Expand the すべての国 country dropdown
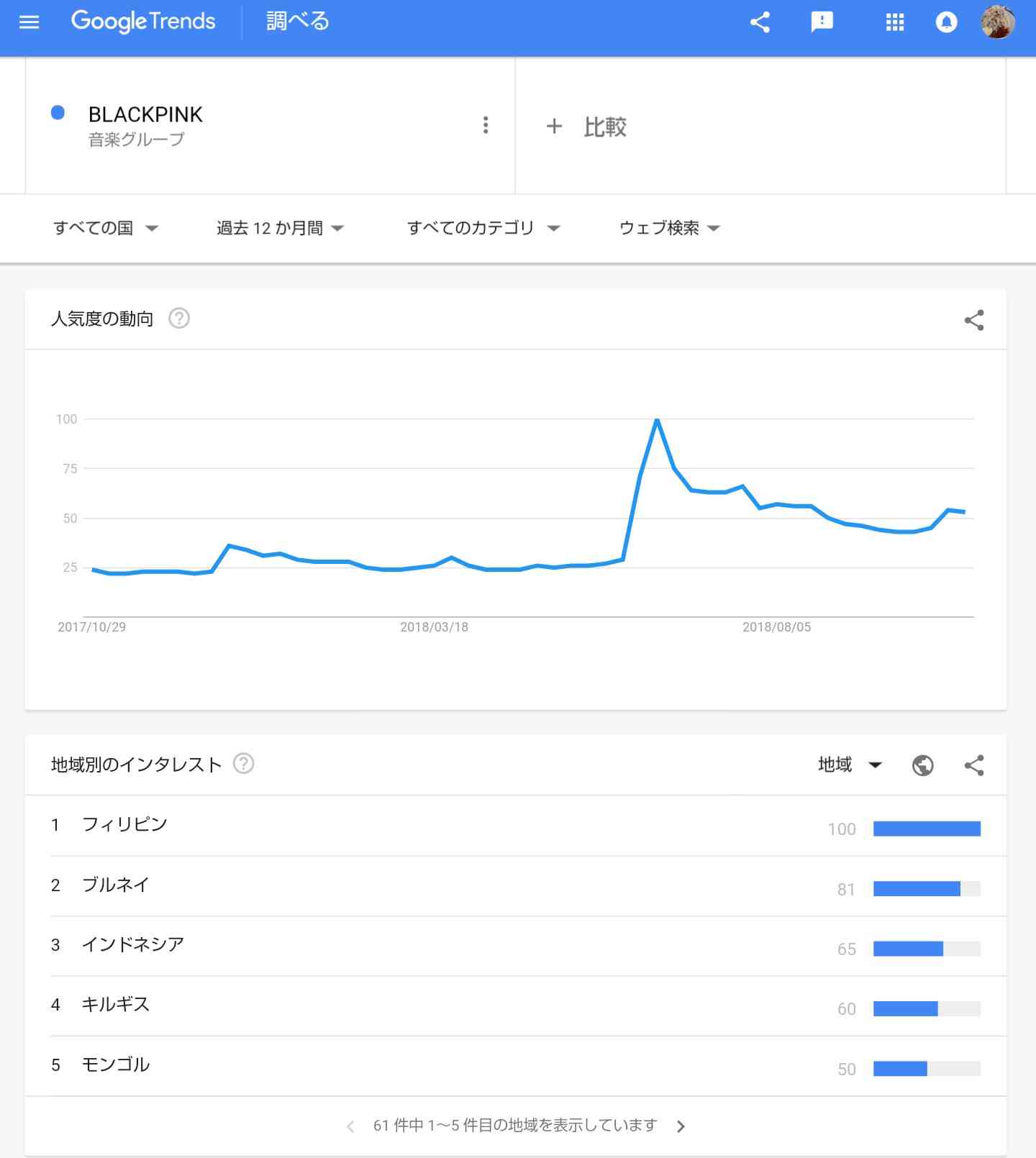This screenshot has height=1158, width=1036. [x=106, y=228]
